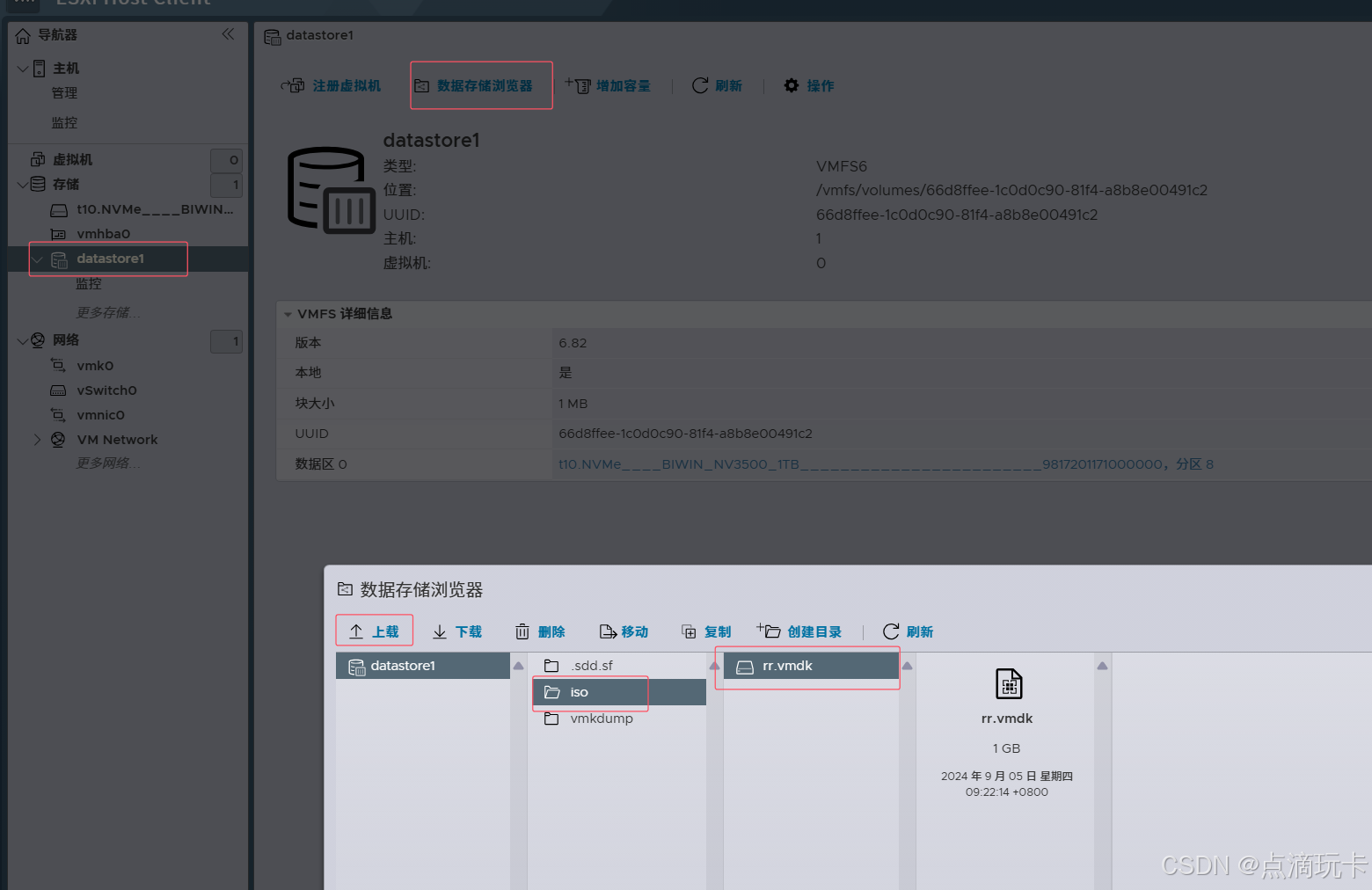Select the t10.NVMe BIWIN device
This screenshot has height=890, width=1372.
(x=155, y=209)
